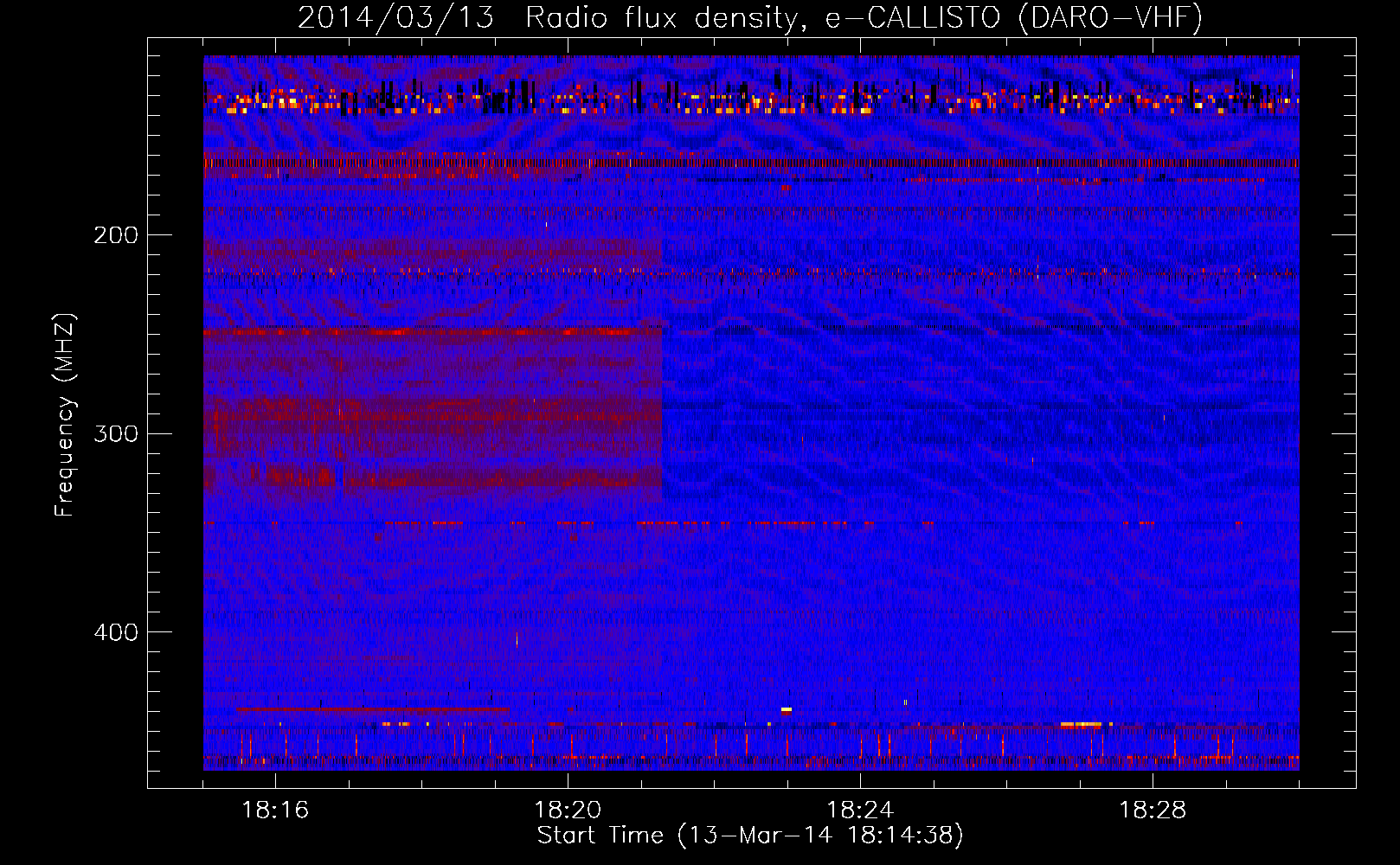
Task: Click the "18:20" time tick label
Action: [568, 811]
